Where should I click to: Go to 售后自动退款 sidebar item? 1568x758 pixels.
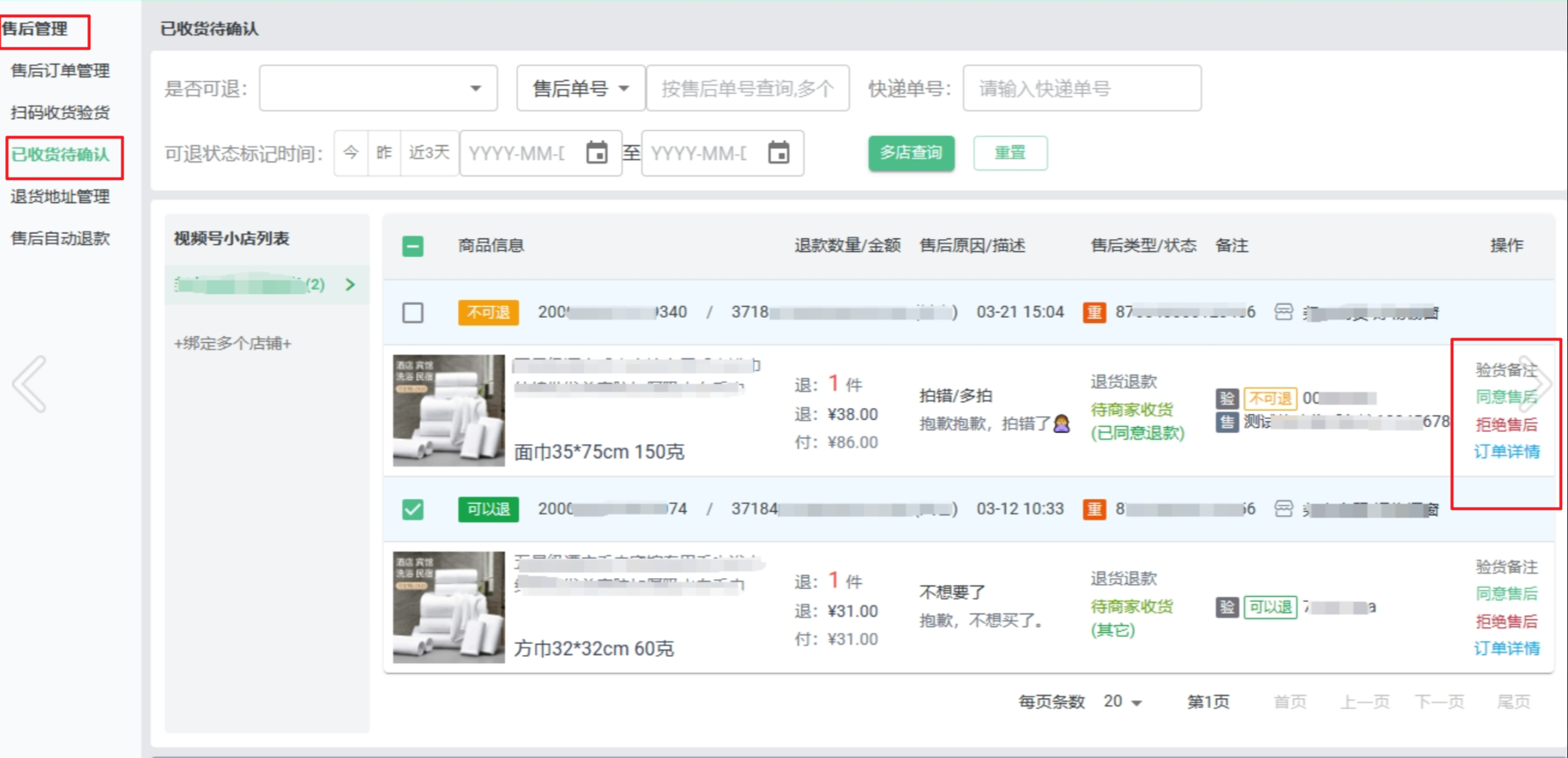pyautogui.click(x=60, y=239)
